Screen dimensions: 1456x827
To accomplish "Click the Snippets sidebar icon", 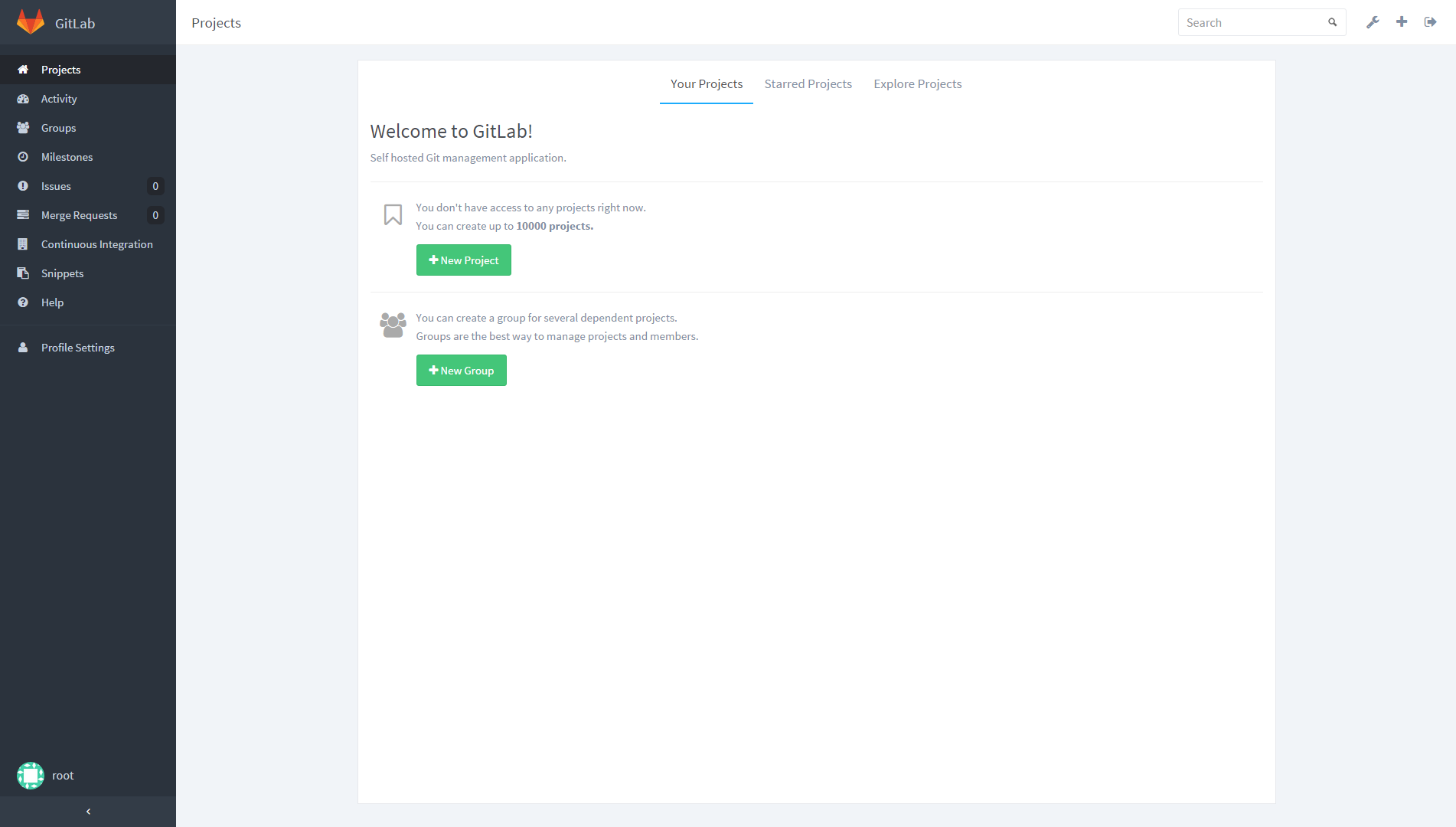I will coord(24,273).
